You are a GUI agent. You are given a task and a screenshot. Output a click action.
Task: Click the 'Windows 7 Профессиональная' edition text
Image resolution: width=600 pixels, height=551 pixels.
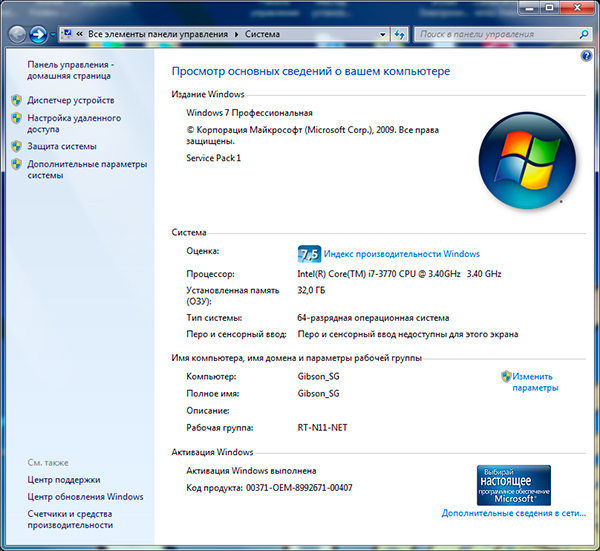(x=249, y=113)
